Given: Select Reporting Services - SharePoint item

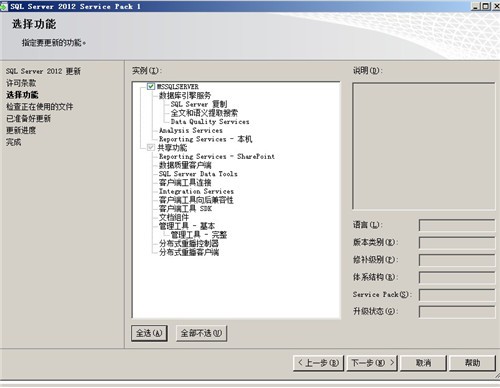Looking at the screenshot, I should (x=217, y=156).
